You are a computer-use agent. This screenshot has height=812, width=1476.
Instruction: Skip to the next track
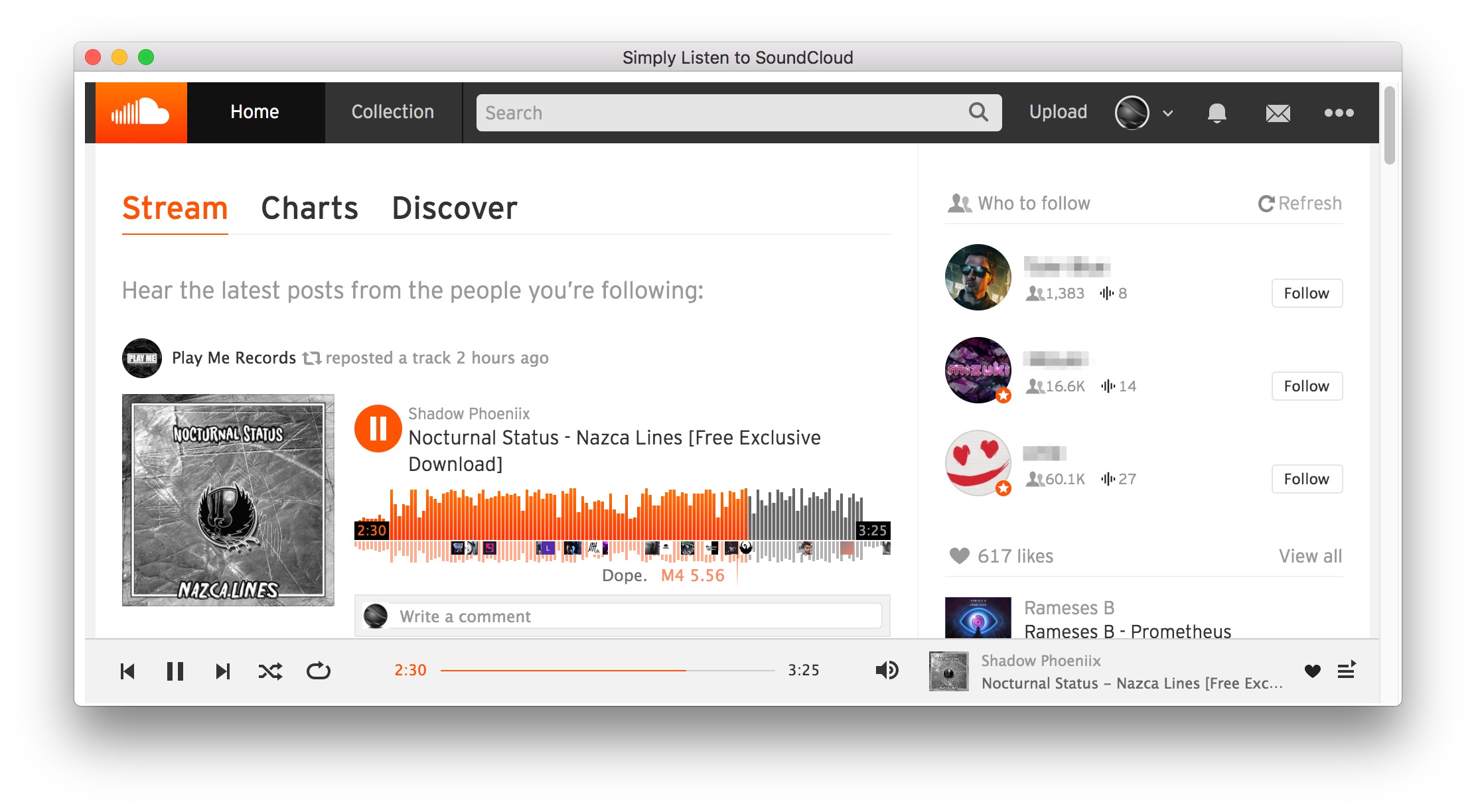[x=223, y=671]
